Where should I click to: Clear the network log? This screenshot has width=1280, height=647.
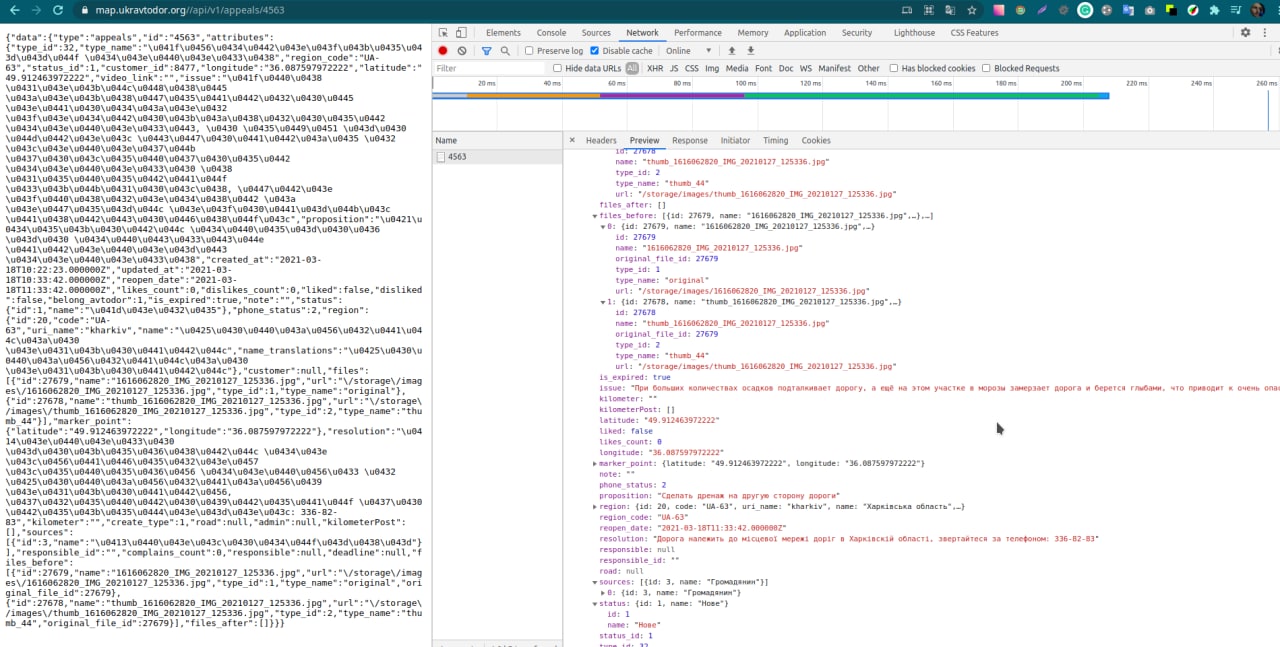[462, 51]
